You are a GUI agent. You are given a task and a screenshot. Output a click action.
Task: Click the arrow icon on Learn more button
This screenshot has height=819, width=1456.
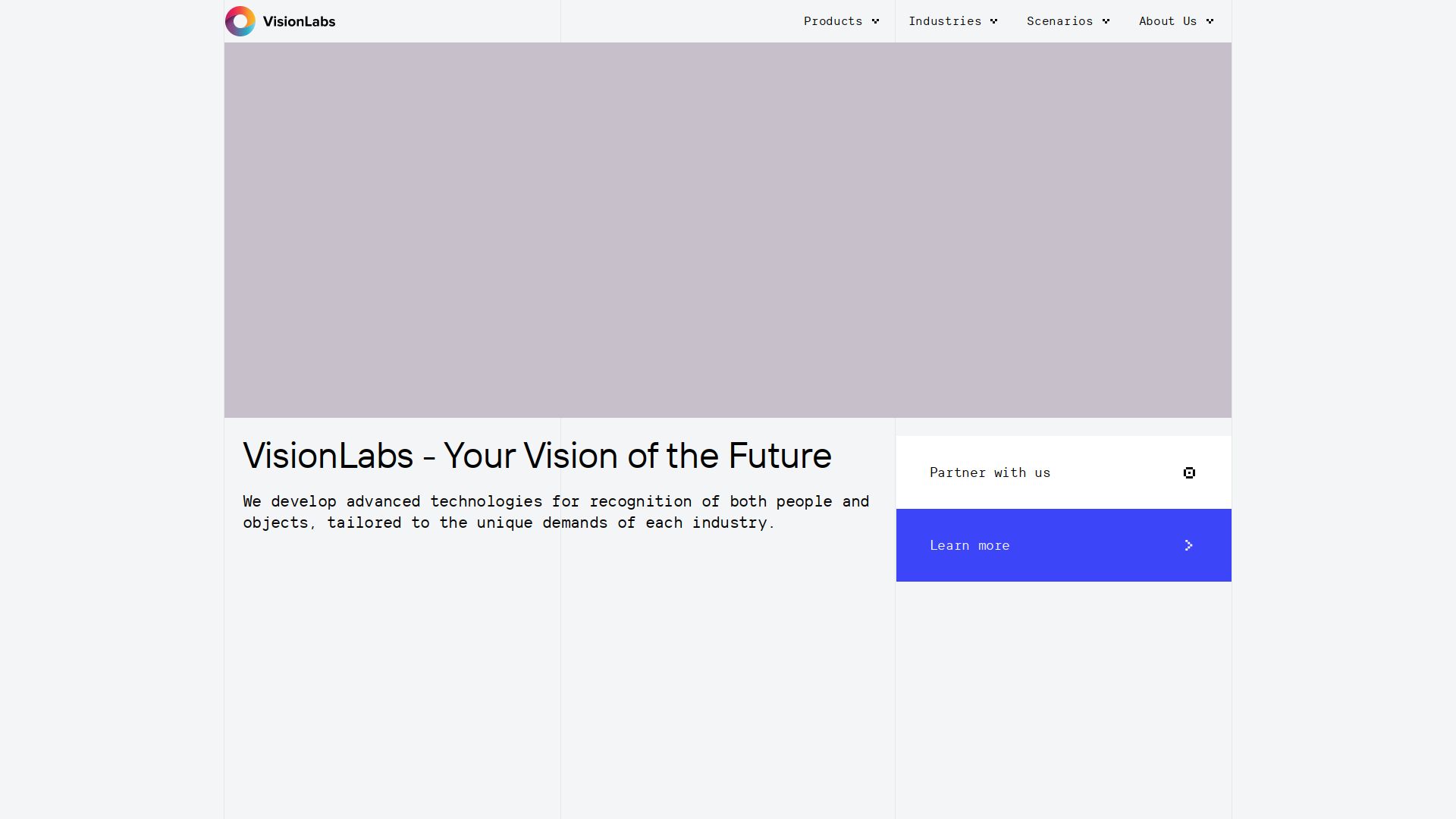(1188, 545)
